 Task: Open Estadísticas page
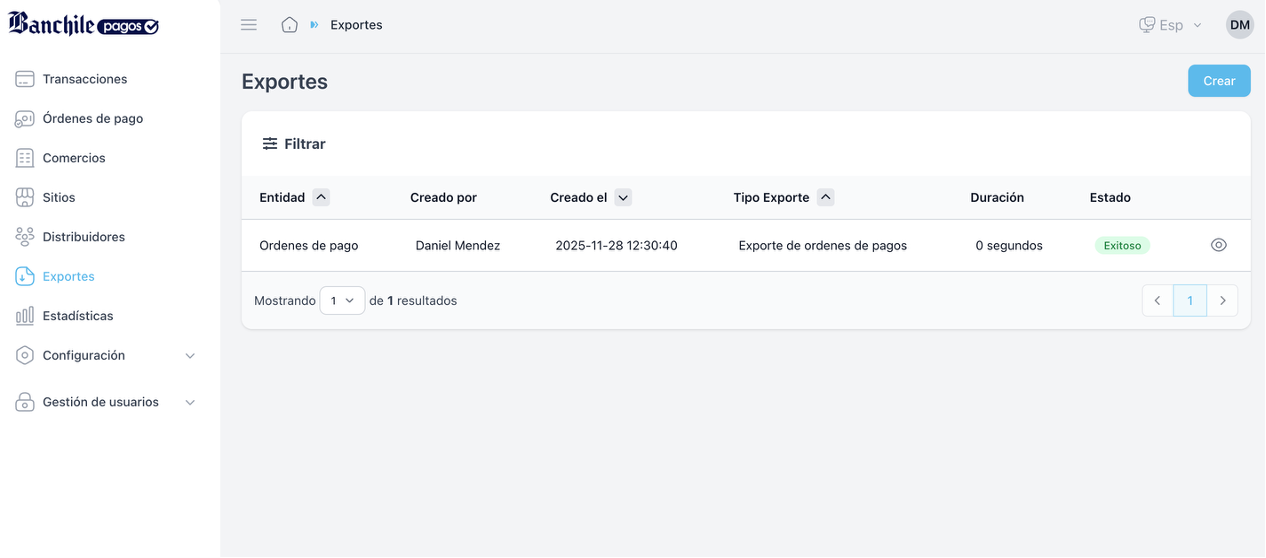point(78,316)
